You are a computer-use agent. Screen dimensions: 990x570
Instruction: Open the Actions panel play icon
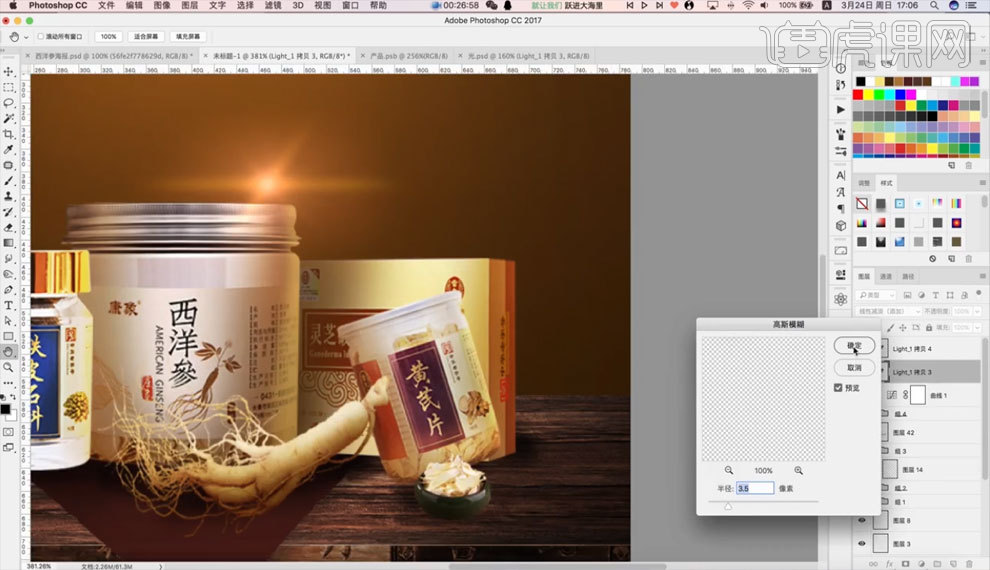coord(840,109)
